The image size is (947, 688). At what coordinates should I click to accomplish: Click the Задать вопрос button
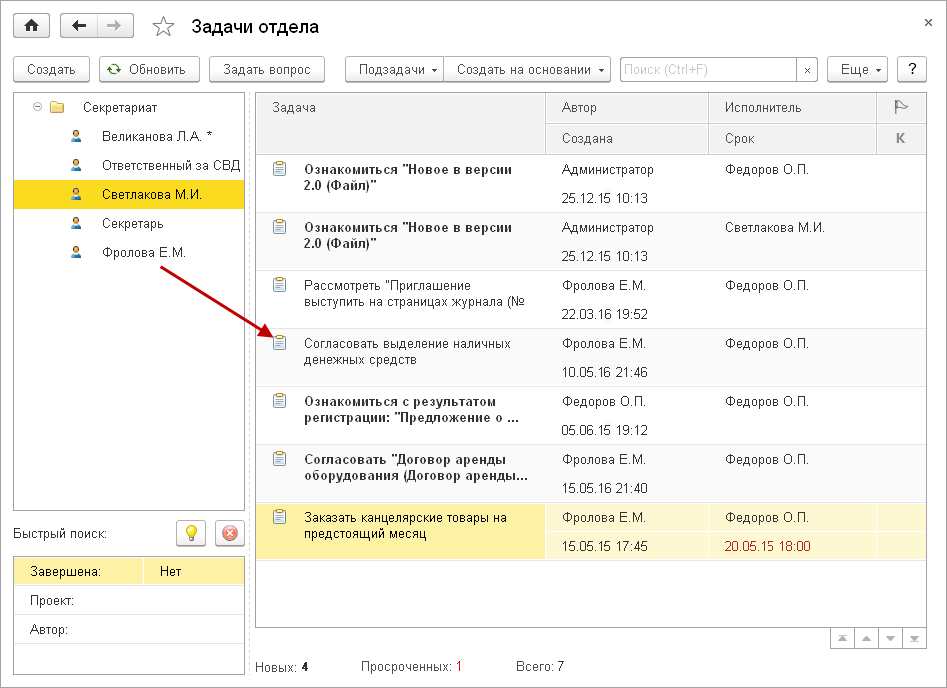267,69
